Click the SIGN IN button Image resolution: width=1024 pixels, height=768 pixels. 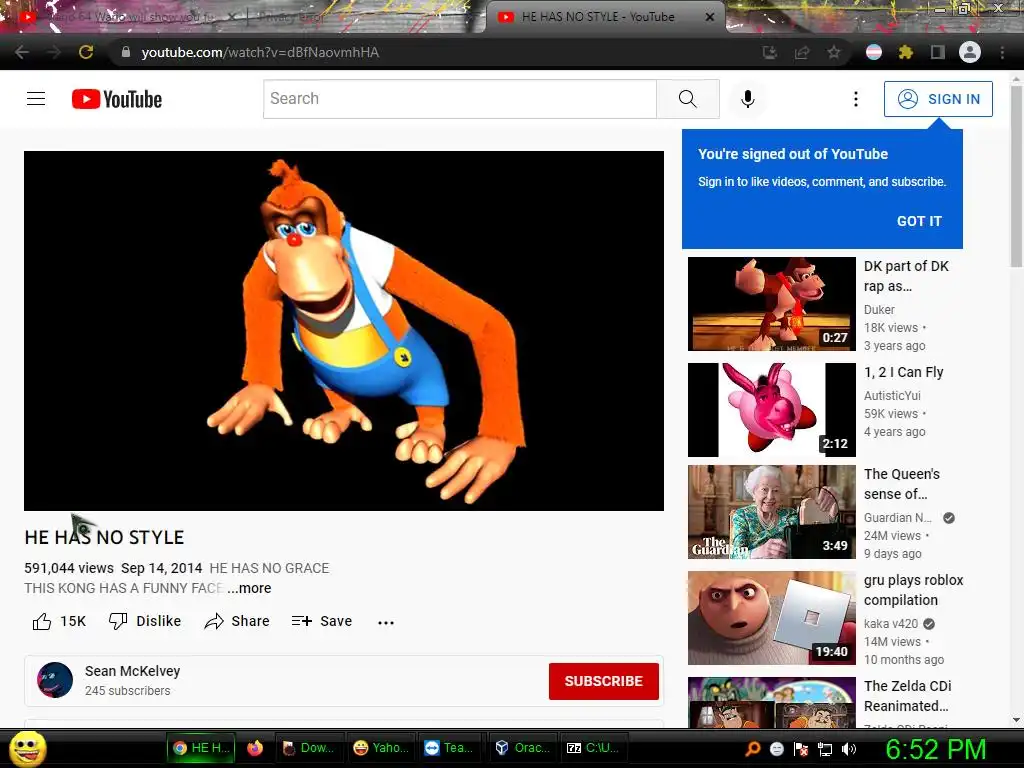pyautogui.click(x=938, y=99)
